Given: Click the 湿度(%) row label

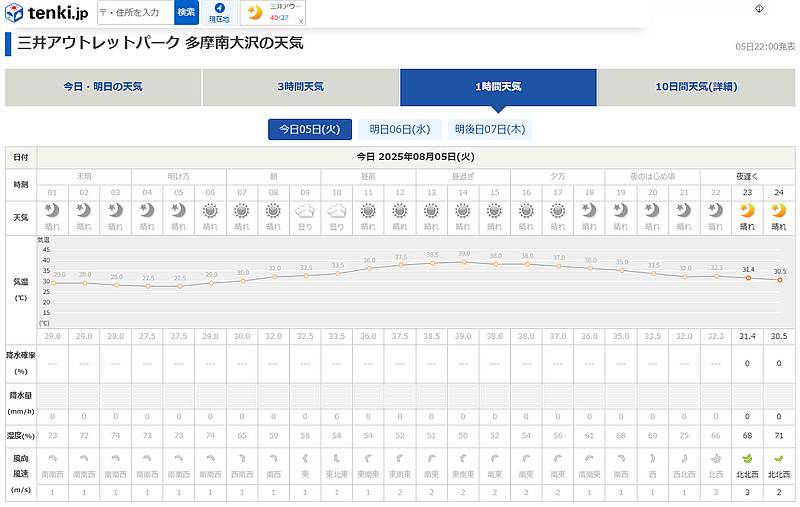Looking at the screenshot, I should click(x=21, y=436).
